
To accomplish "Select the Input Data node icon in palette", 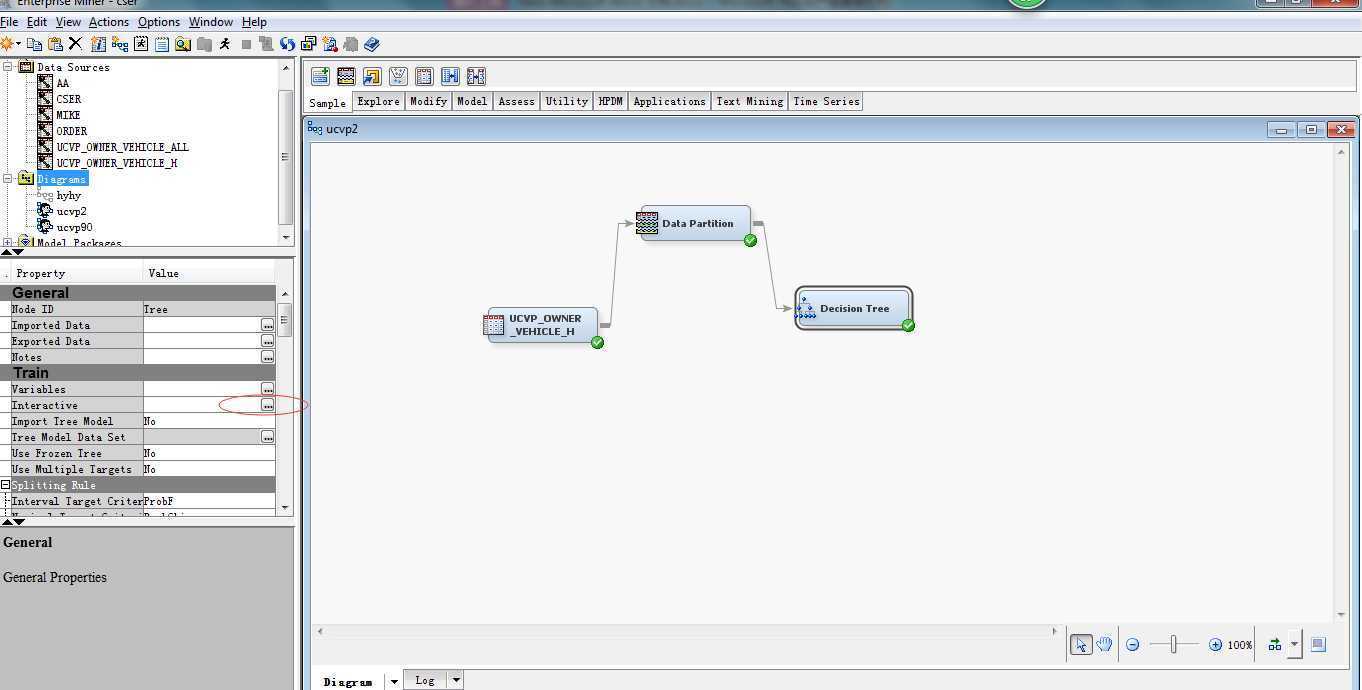I will [x=424, y=76].
